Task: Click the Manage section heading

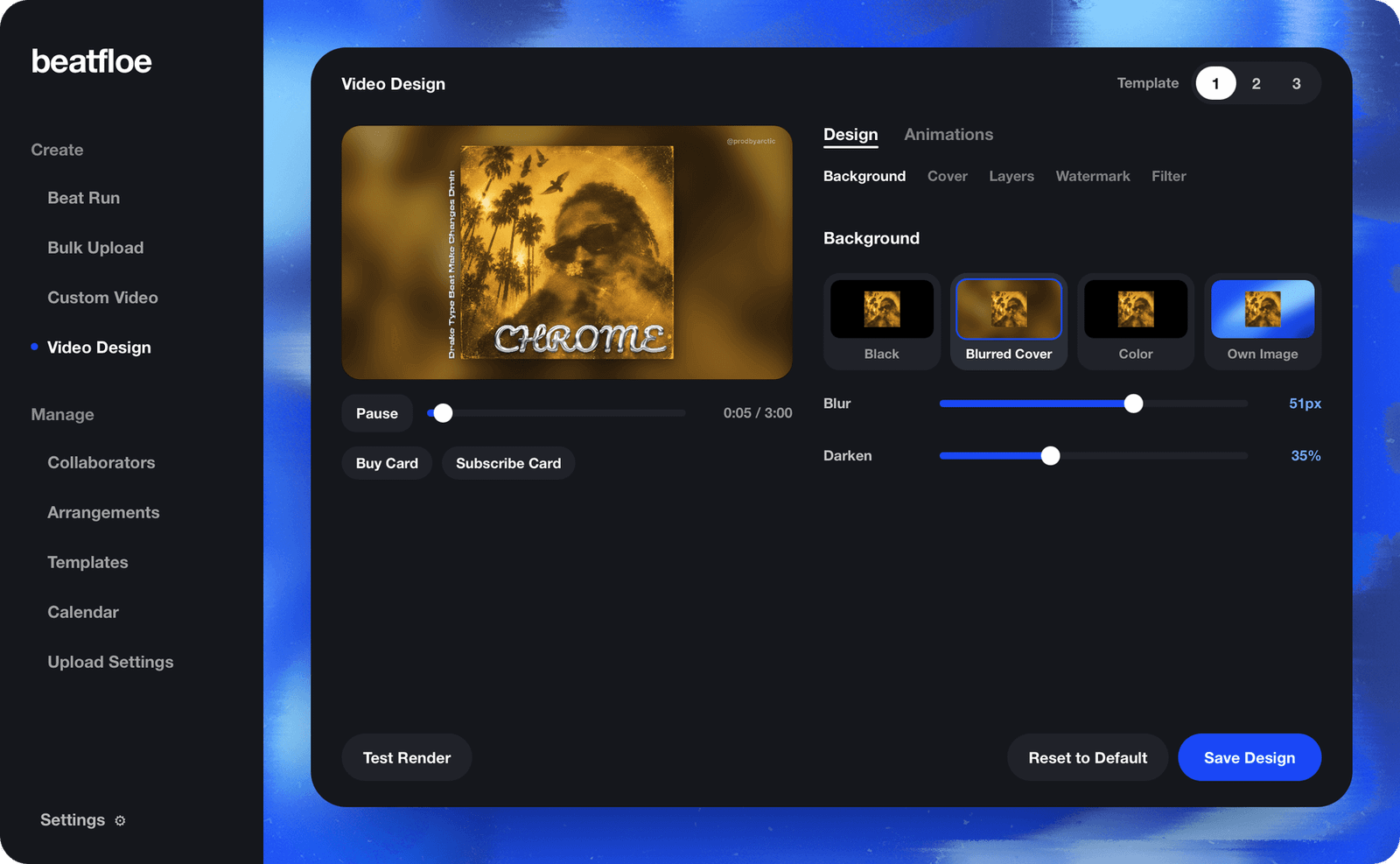Action: pos(62,414)
